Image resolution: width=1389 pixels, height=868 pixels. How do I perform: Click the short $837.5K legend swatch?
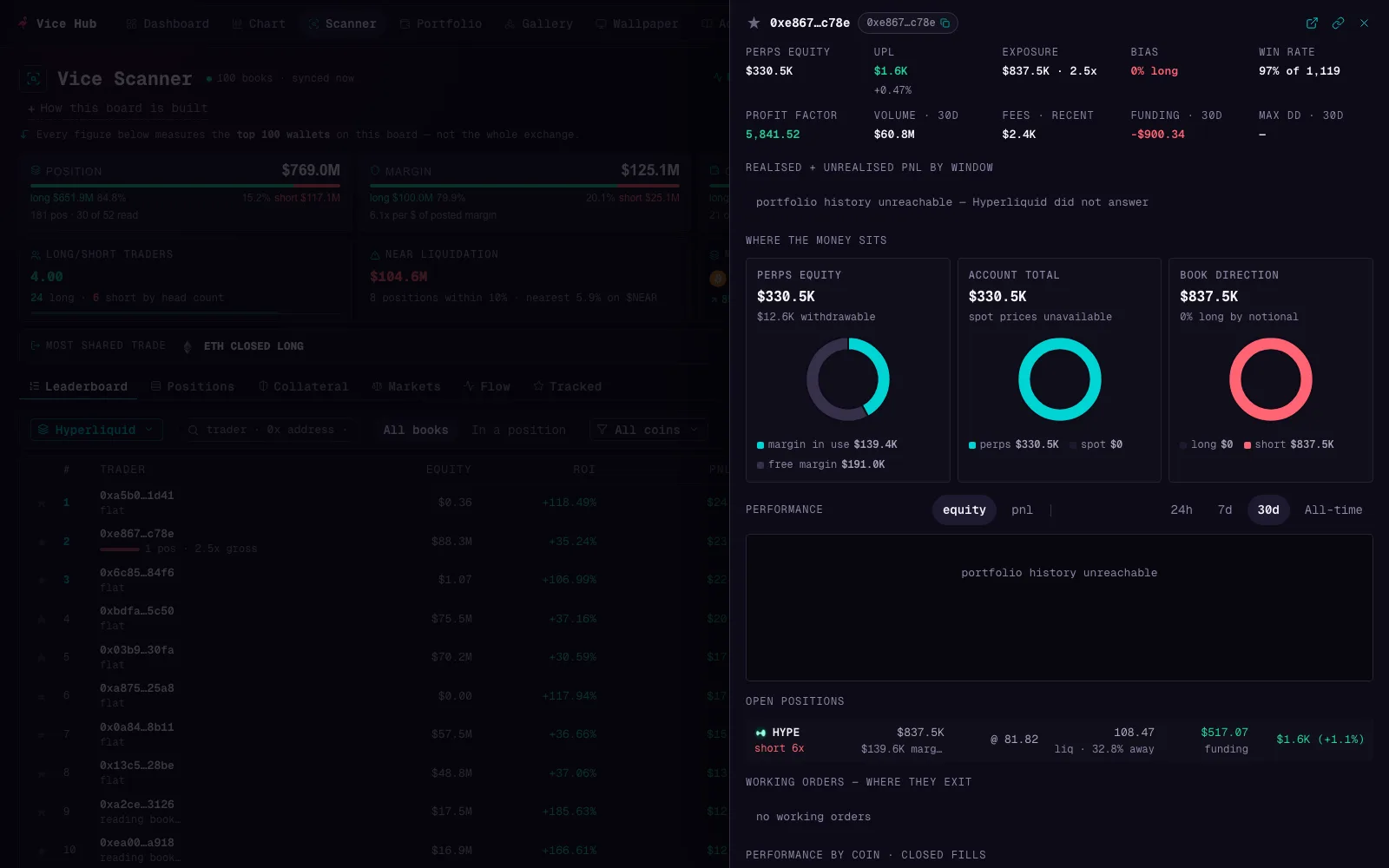pyautogui.click(x=1247, y=445)
